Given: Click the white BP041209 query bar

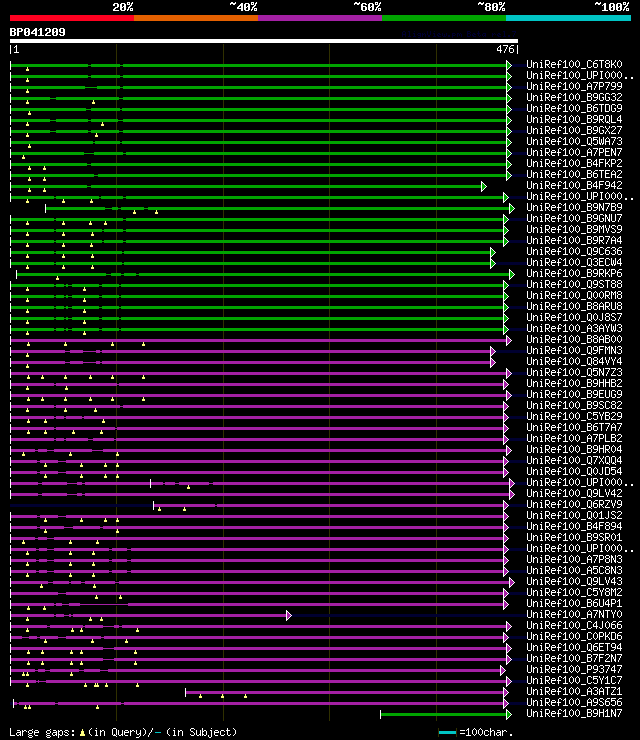Looking at the screenshot, I should pyautogui.click(x=263, y=41).
